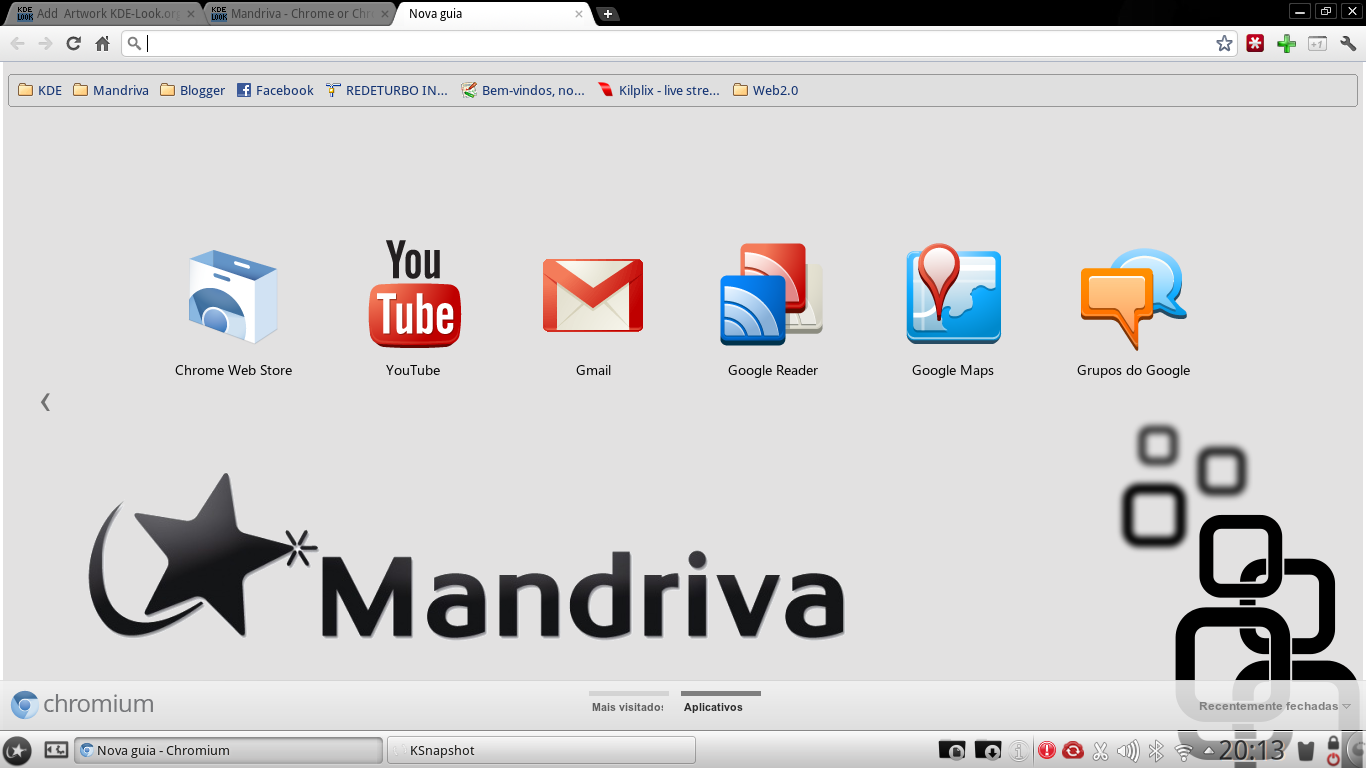Expand Recentemente fechadas menu
Viewport: 1366px width, 768px height.
pyautogui.click(x=1274, y=706)
